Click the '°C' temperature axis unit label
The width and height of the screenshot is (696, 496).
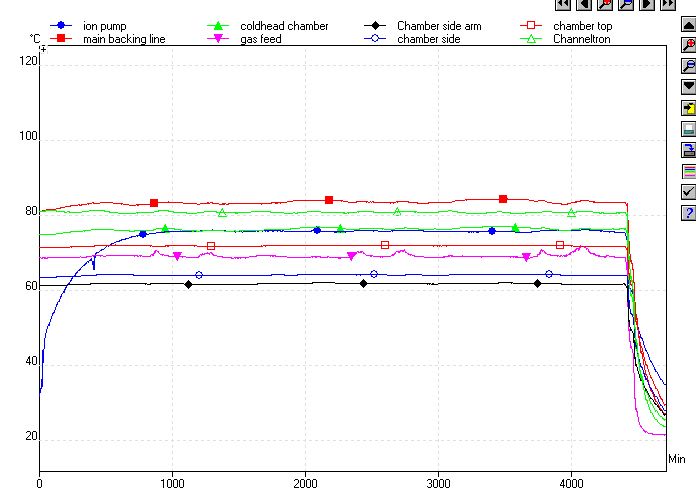click(35, 39)
